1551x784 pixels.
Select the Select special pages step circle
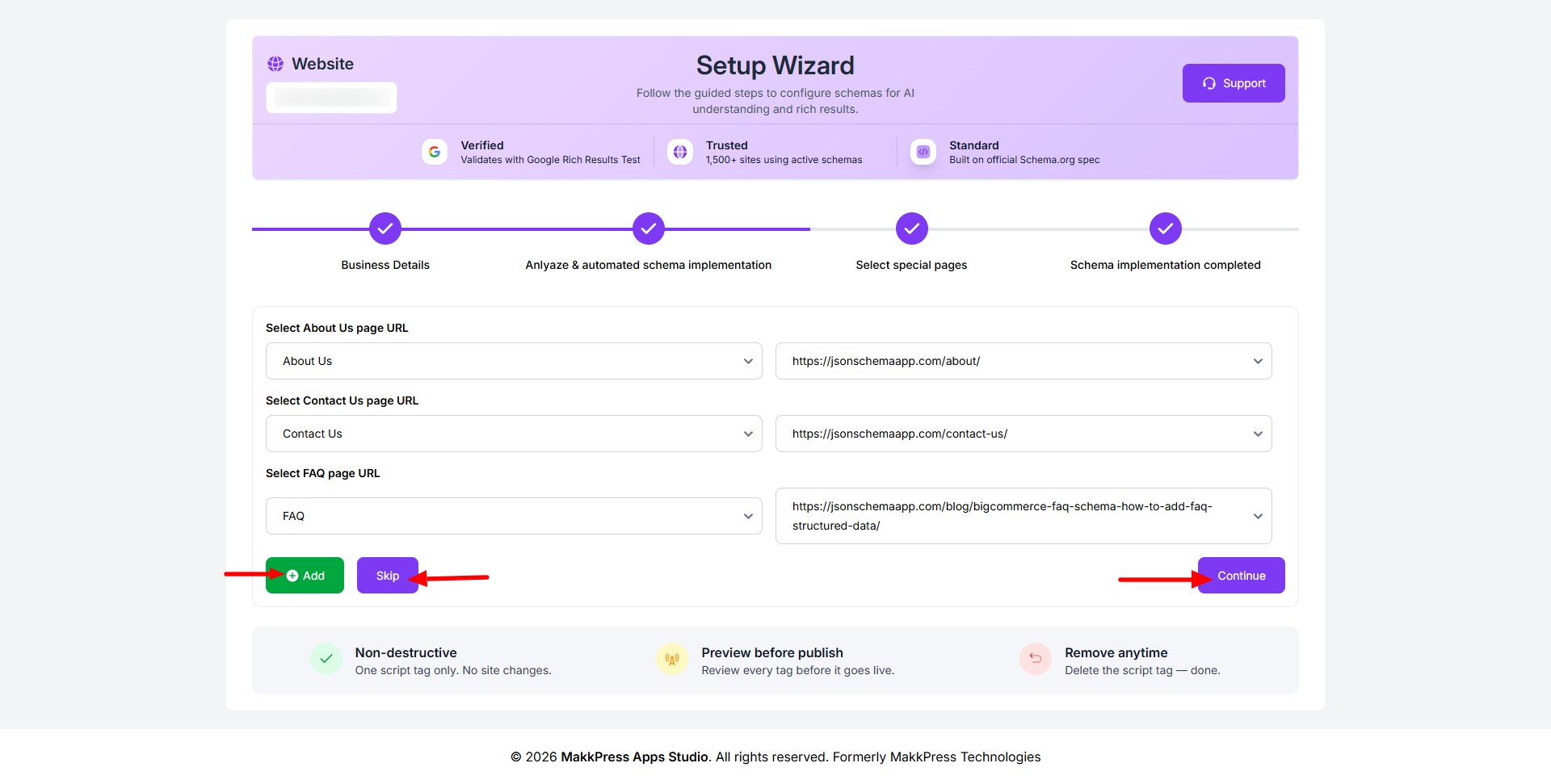pos(911,228)
